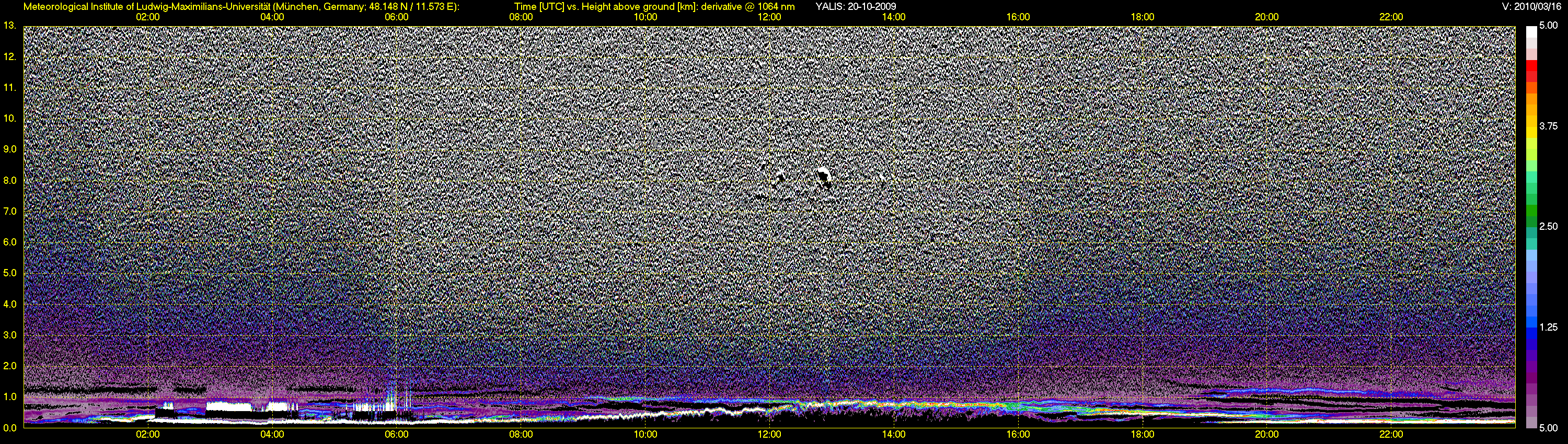Click the 12:00 label on the top time axis

769,17
